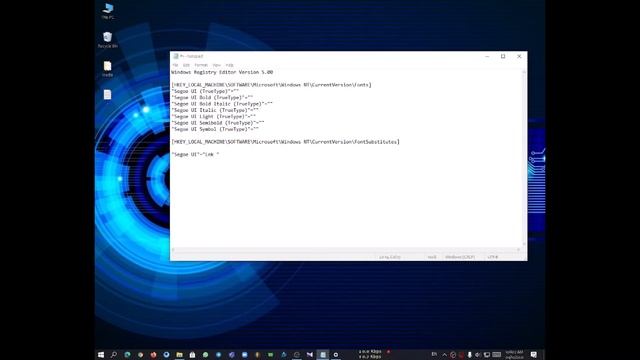Click the taskbar clock and date
The width and height of the screenshot is (640, 360).
[x=514, y=355]
